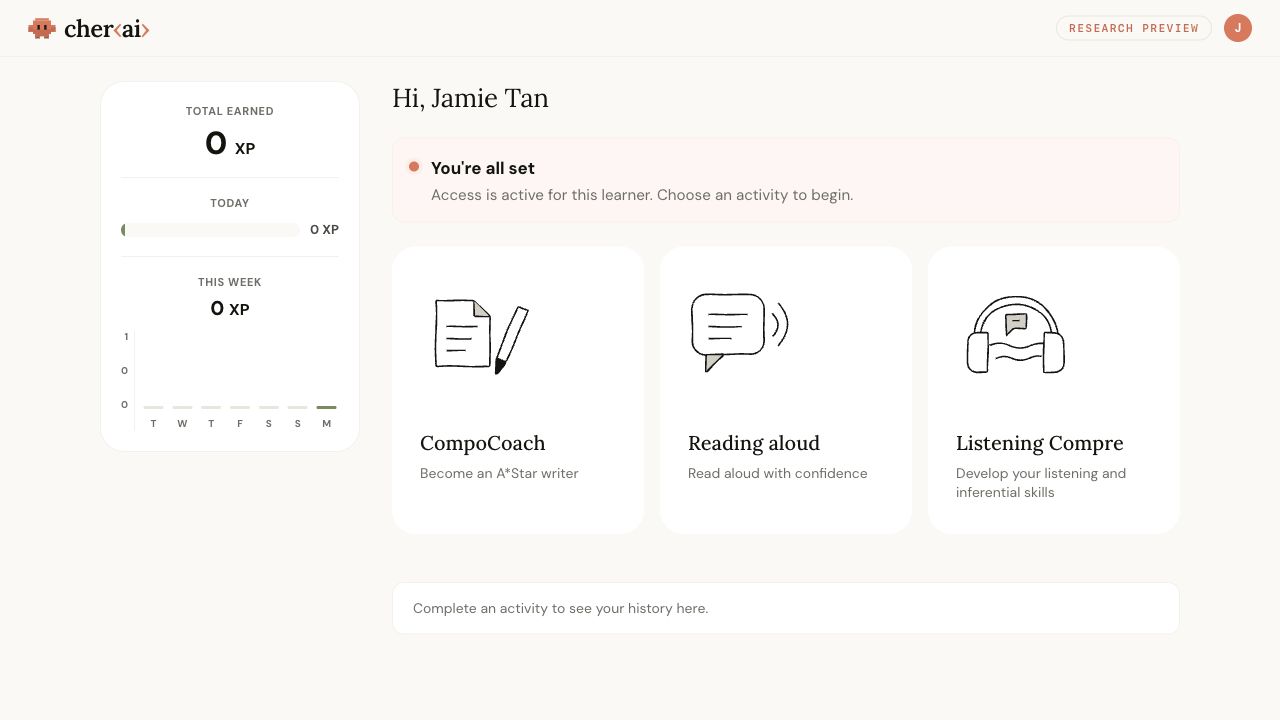Image resolution: width=1280 pixels, height=720 pixels.
Task: Click the Total Earned 0 XP value
Action: click(x=230, y=144)
